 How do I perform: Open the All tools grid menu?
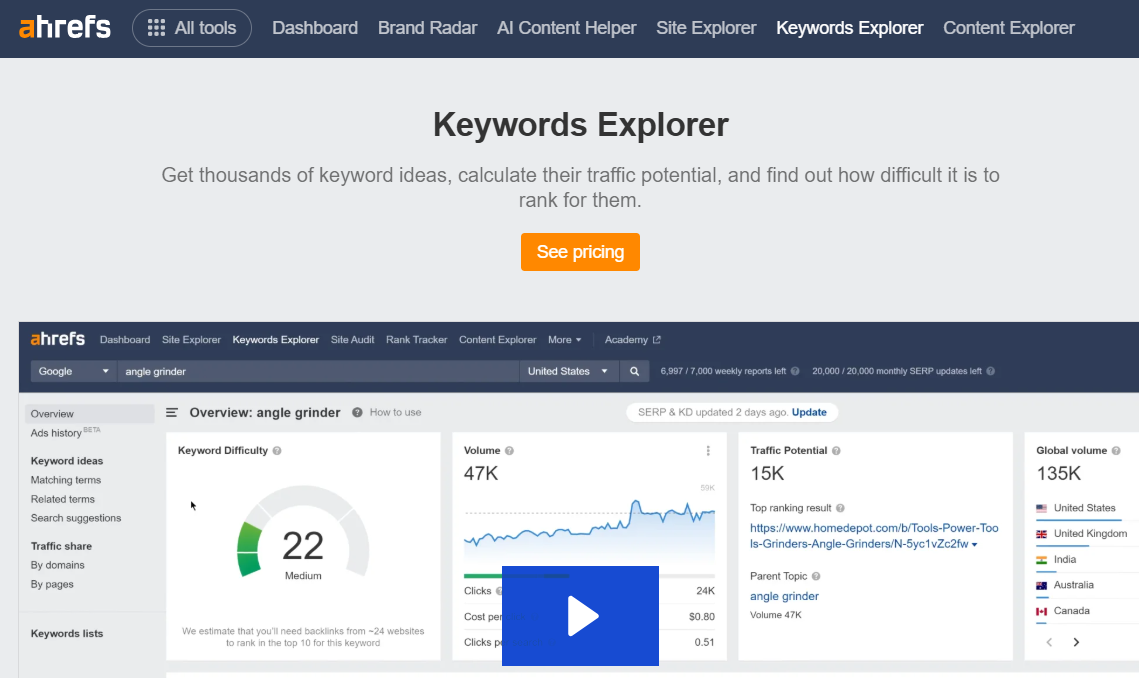[192, 28]
